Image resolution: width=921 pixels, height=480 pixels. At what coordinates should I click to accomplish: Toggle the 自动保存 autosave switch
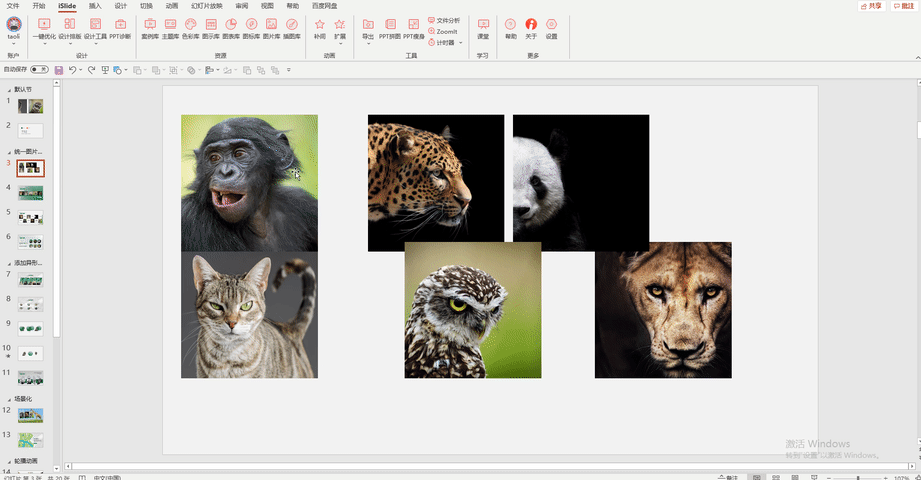click(39, 69)
